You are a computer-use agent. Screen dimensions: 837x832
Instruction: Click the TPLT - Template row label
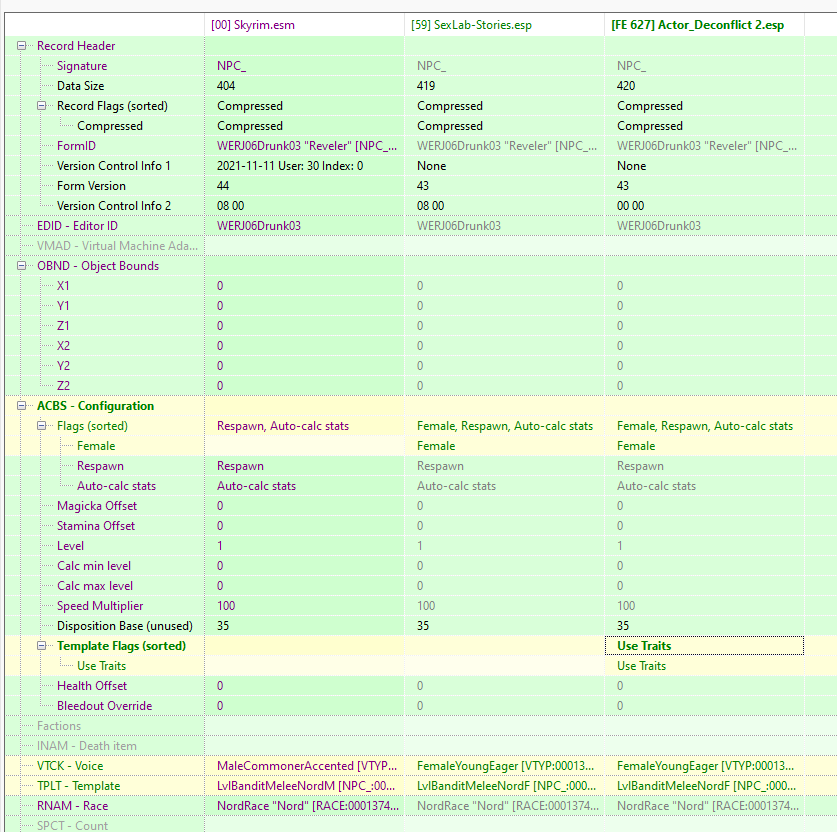78,786
